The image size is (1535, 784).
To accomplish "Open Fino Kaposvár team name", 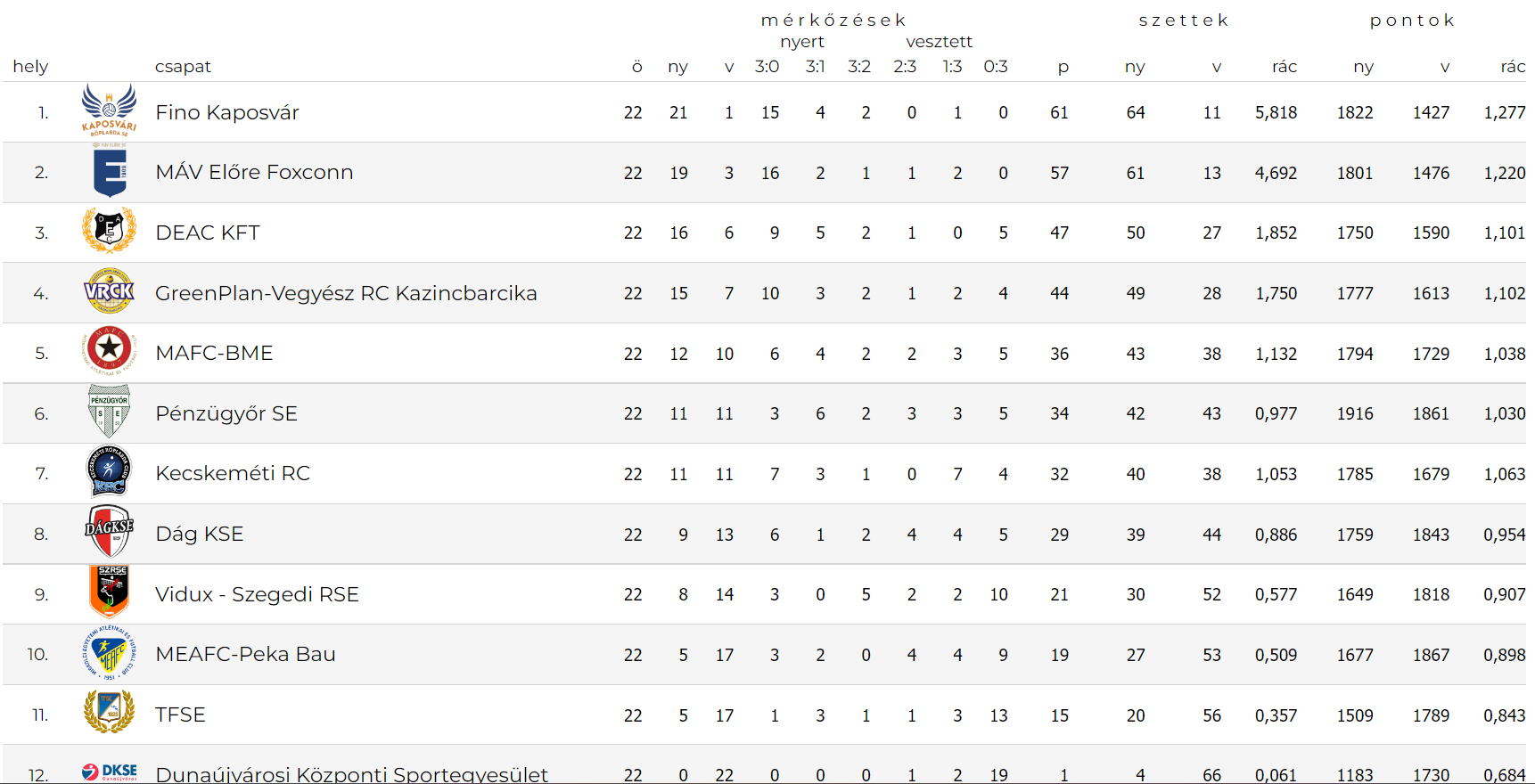I will [x=227, y=112].
